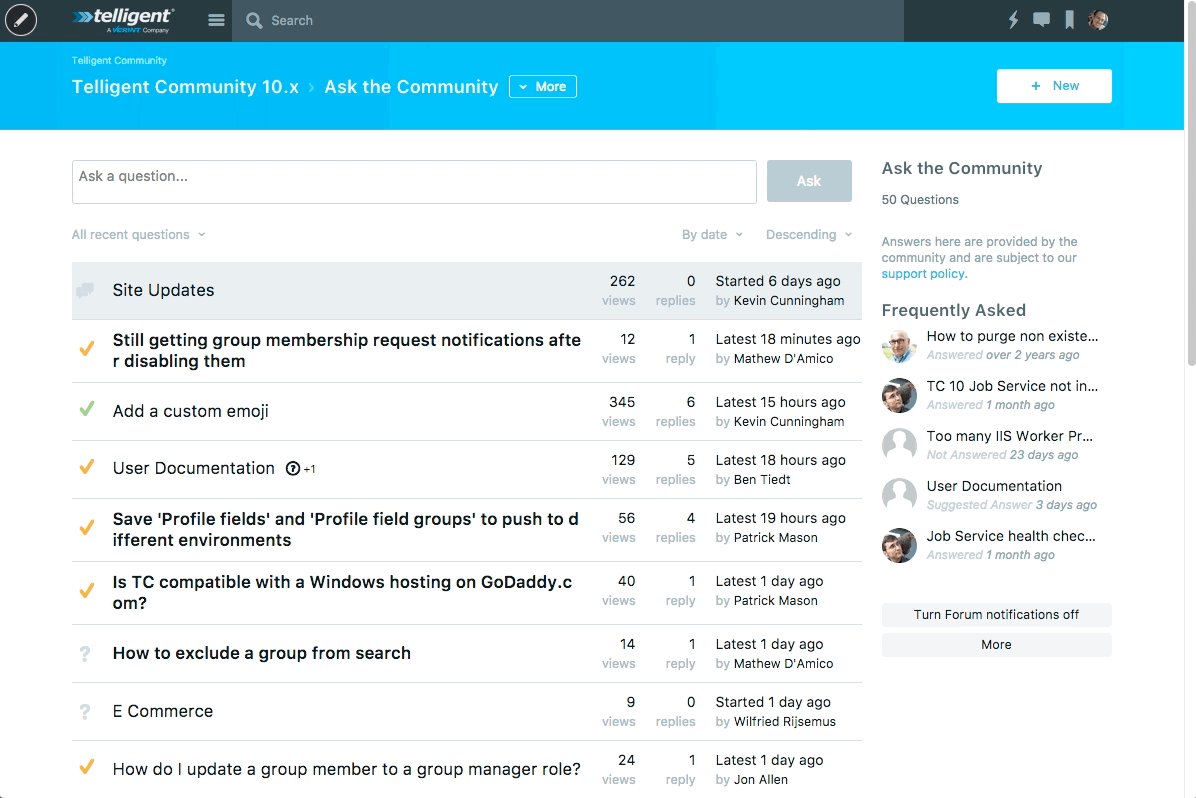Viewport: 1196px width, 798px height.
Task: Click the search magnifier icon
Action: click(x=254, y=21)
